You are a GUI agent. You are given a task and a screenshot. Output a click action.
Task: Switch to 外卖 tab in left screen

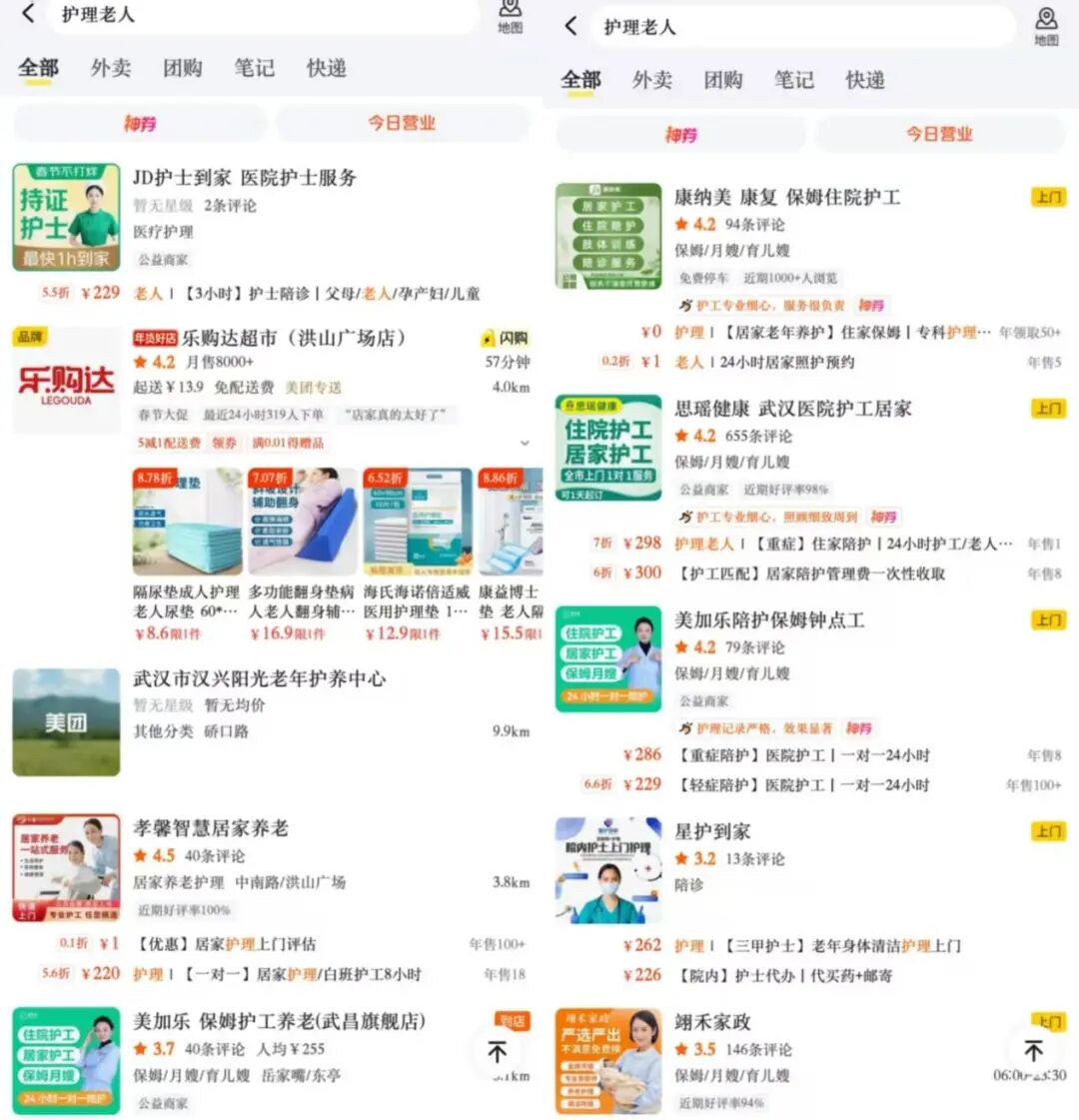pyautogui.click(x=111, y=69)
